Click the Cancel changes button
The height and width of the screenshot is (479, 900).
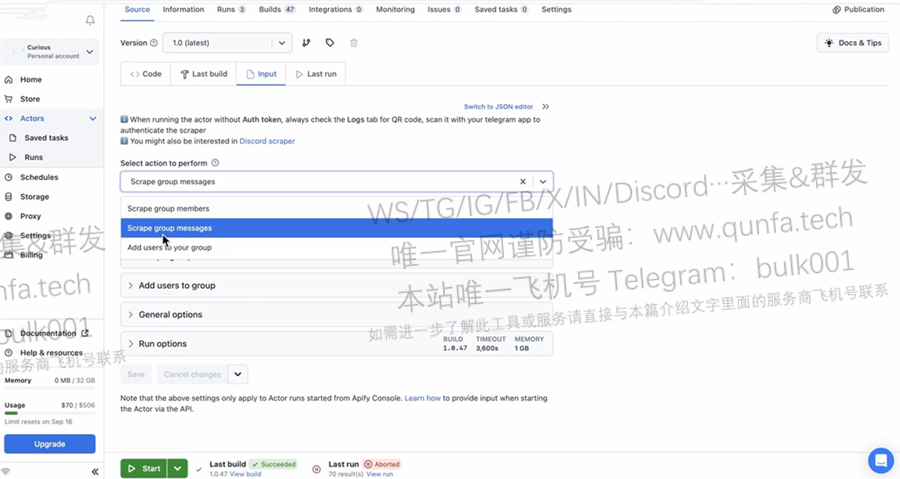192,374
